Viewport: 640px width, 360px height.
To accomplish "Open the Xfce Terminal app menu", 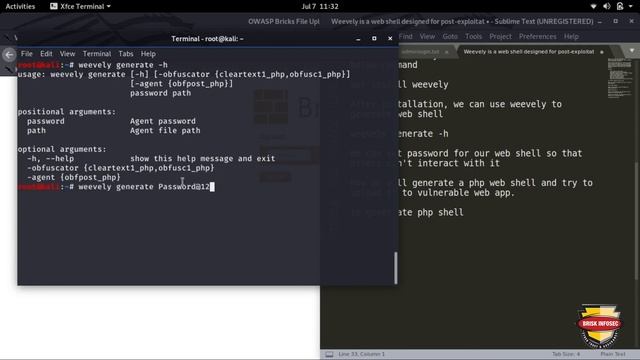I will coord(80,6).
